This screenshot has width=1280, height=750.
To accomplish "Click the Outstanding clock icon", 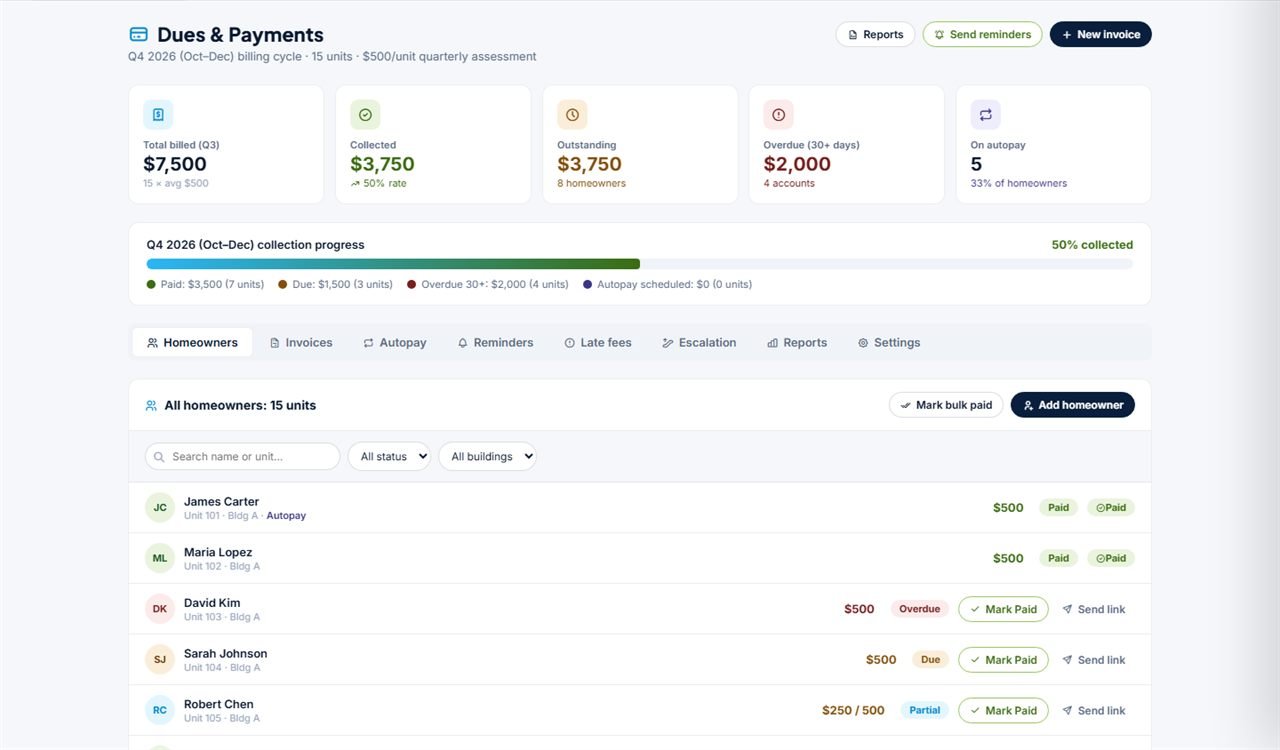I will [572, 115].
